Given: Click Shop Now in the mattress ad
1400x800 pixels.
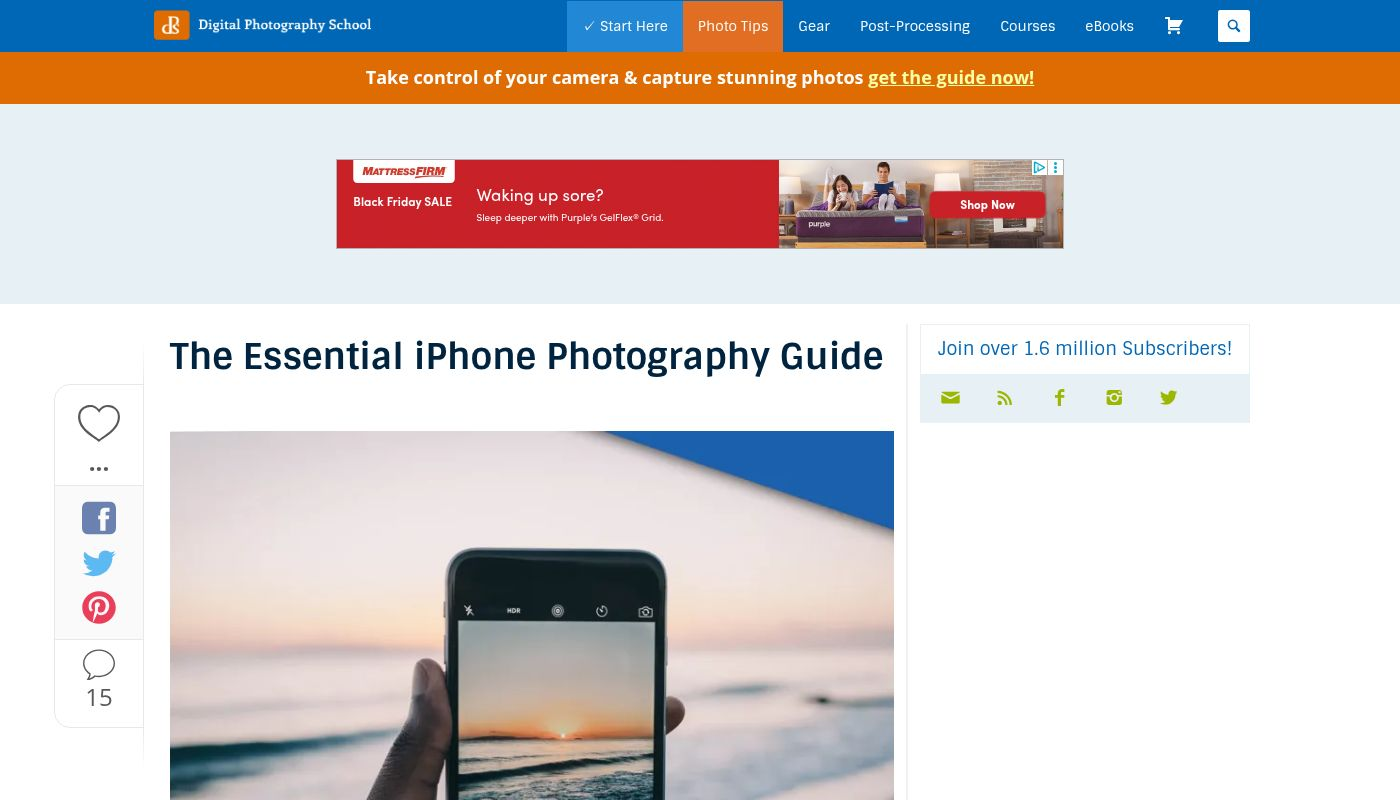Looking at the screenshot, I should 987,205.
